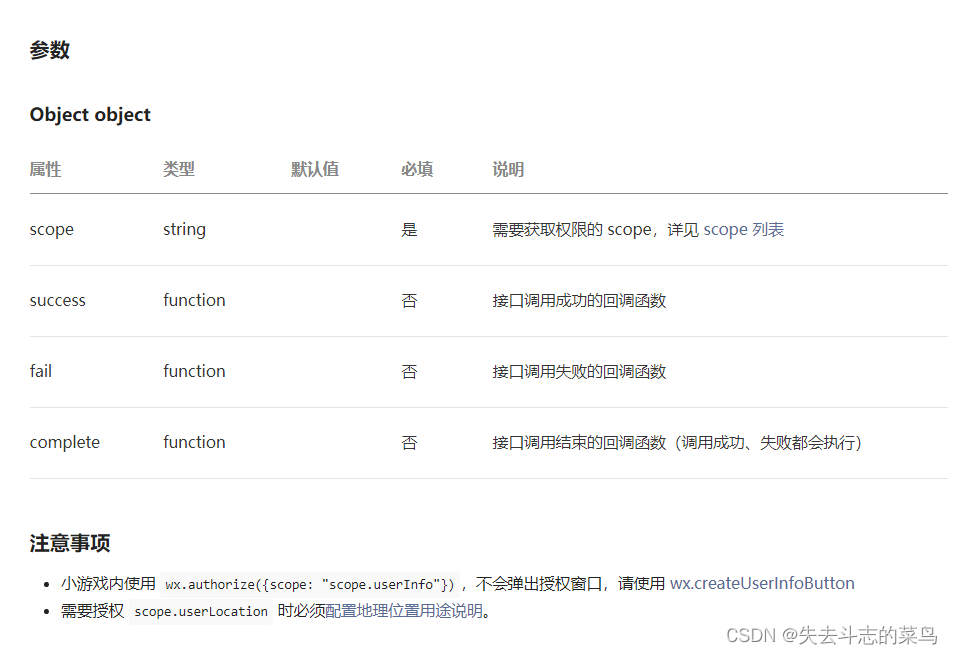Click the "string" type cell
The width and height of the screenshot is (953, 654).
coord(184,230)
